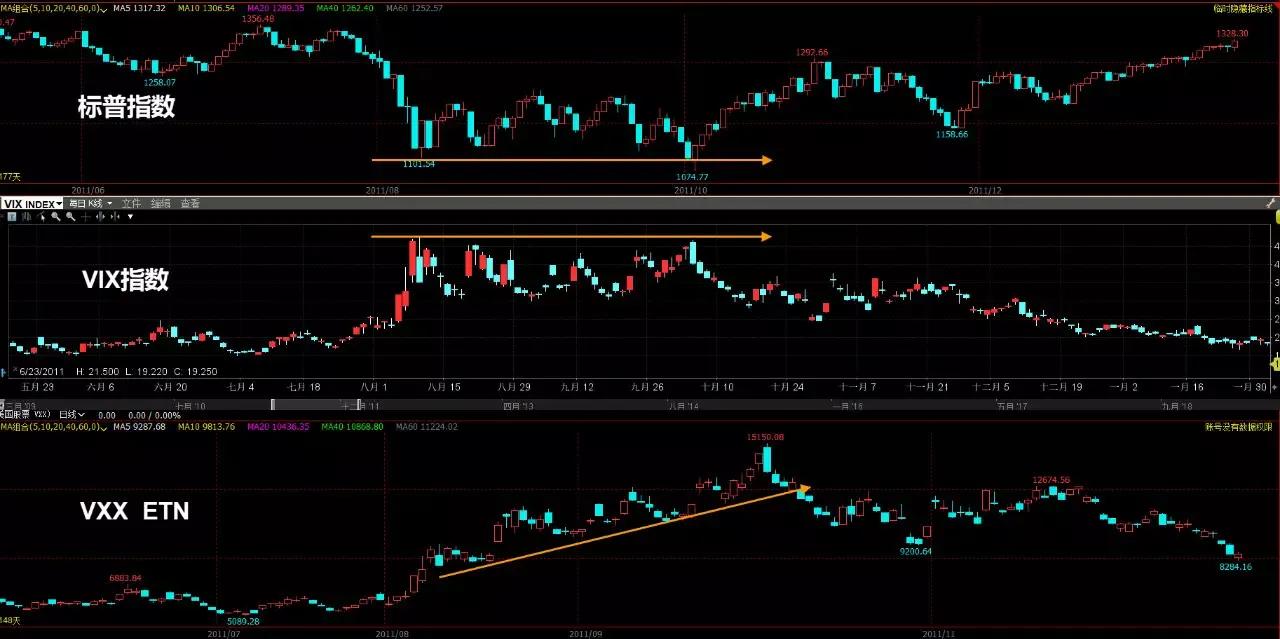Image resolution: width=1280 pixels, height=639 pixels.
Task: Click the 1158.66 low price label
Action: (951, 134)
